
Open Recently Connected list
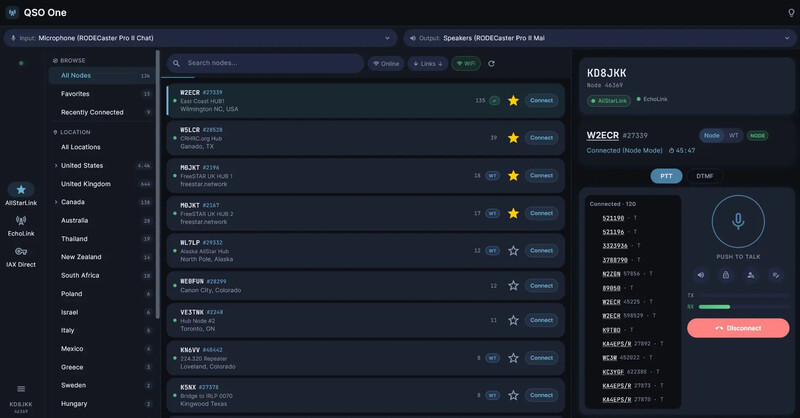coord(102,112)
